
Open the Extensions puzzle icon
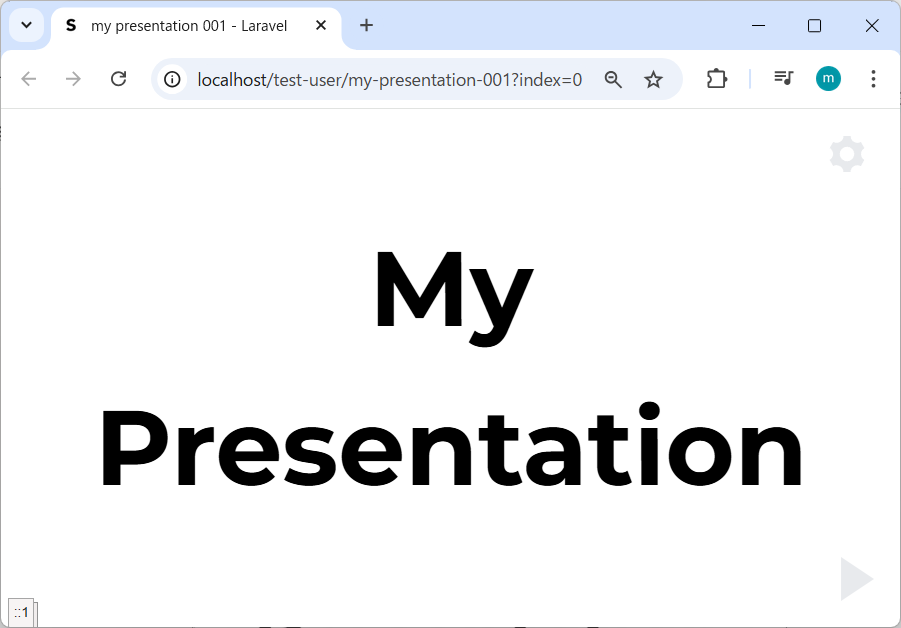(x=717, y=79)
